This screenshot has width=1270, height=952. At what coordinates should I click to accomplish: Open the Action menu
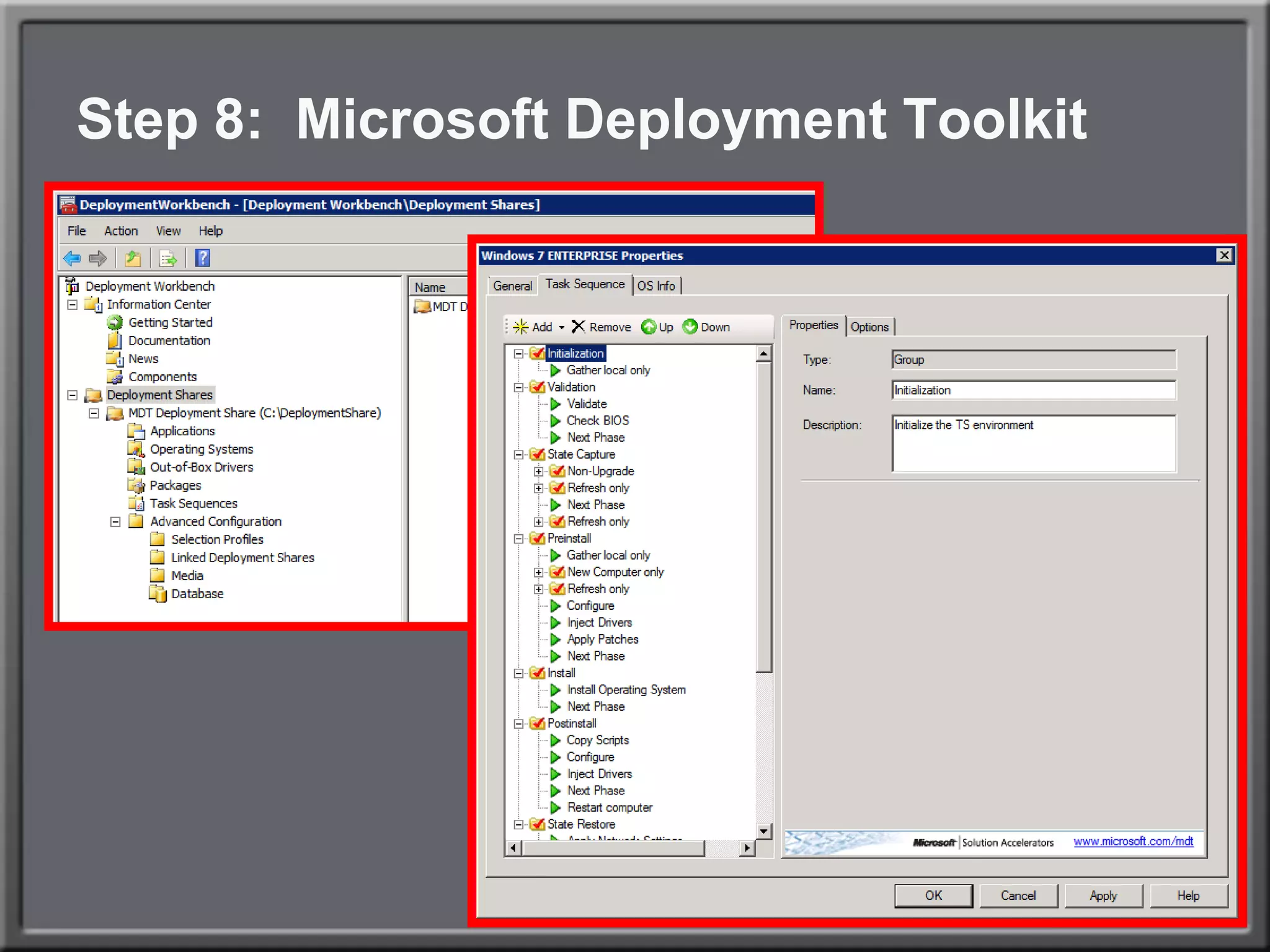[x=121, y=231]
